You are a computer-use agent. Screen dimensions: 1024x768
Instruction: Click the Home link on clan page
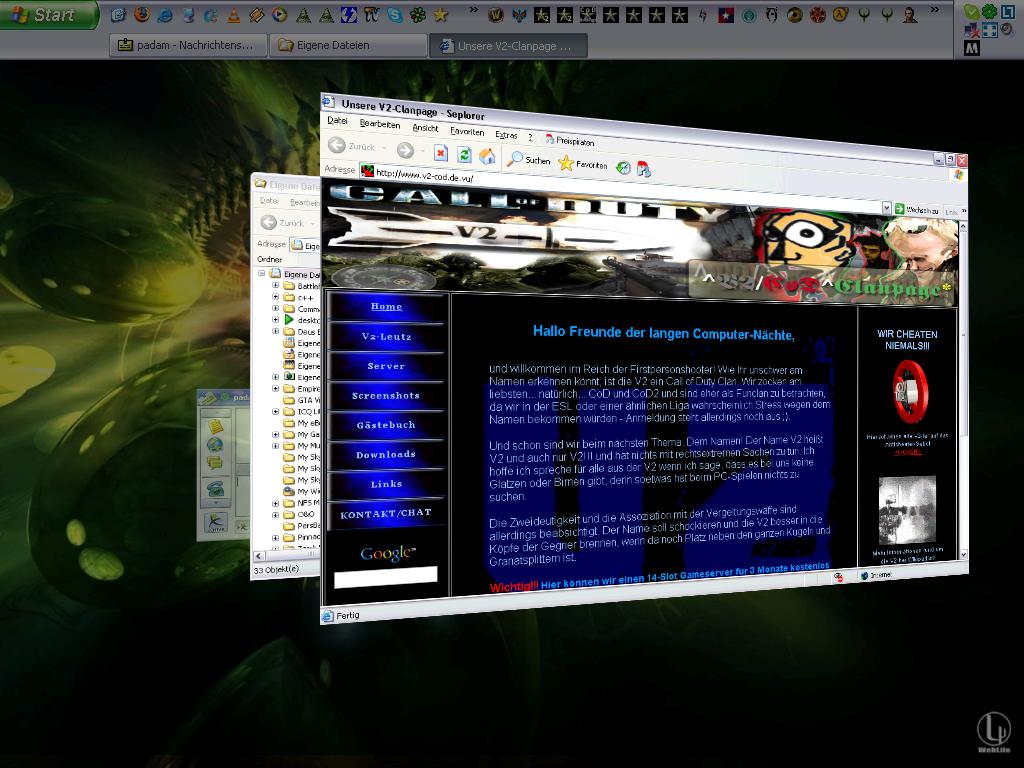(386, 306)
